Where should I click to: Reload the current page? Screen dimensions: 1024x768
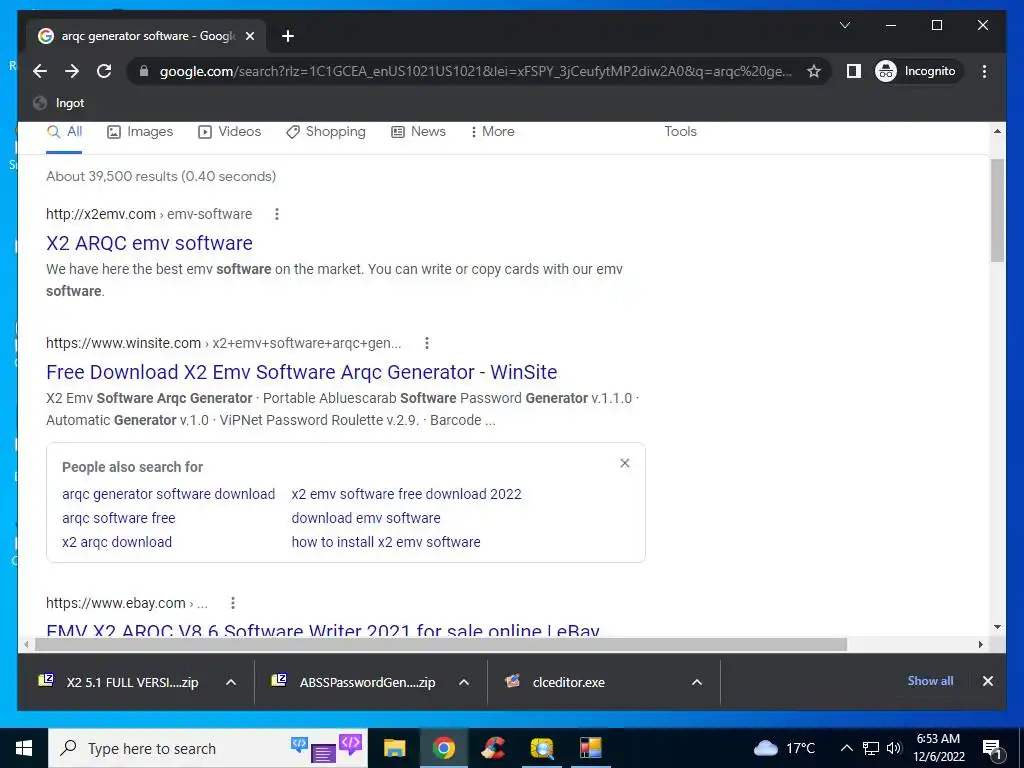pos(104,71)
